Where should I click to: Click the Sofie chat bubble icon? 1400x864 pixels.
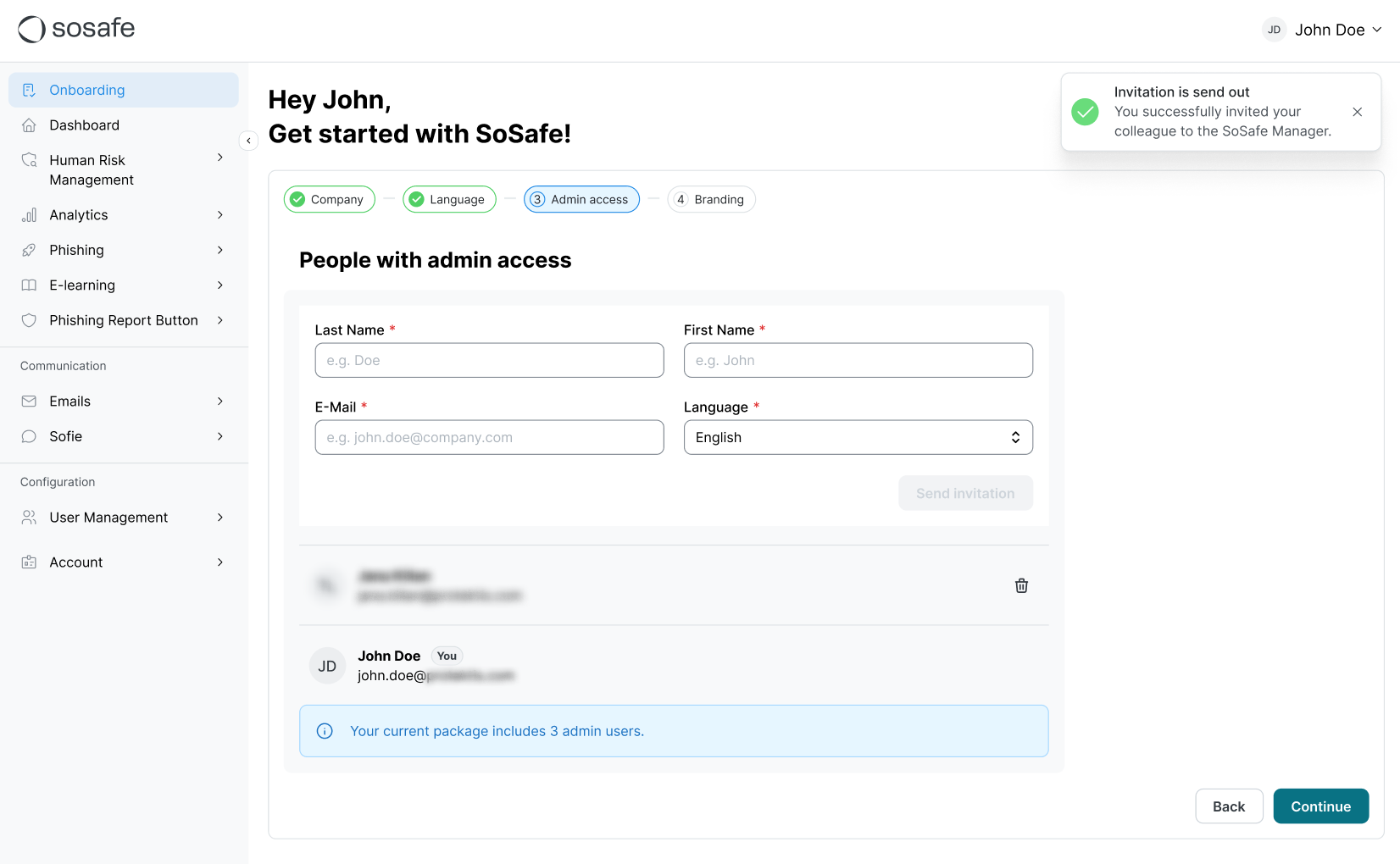[29, 436]
